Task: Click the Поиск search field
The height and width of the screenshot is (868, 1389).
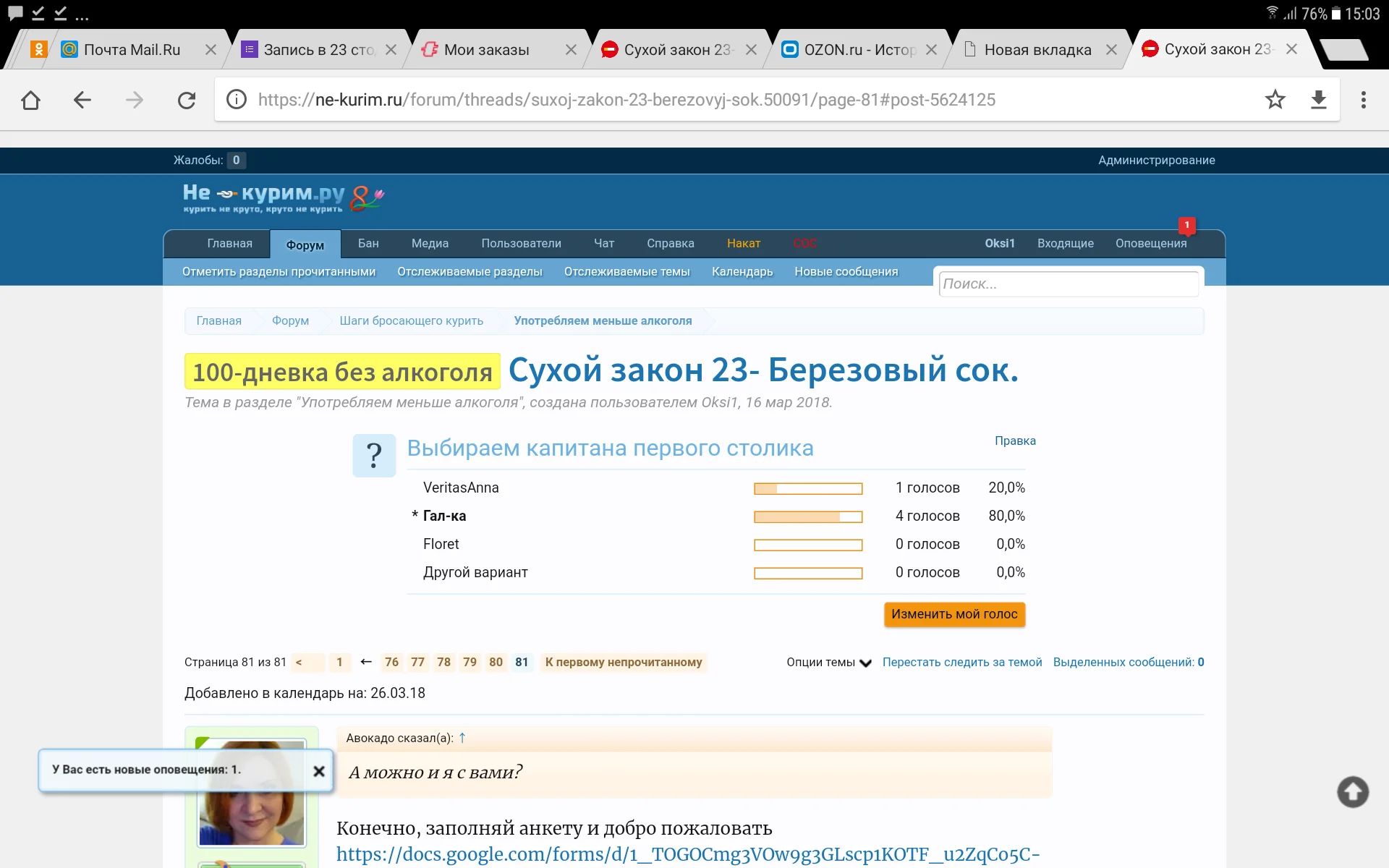Action: click(1069, 284)
